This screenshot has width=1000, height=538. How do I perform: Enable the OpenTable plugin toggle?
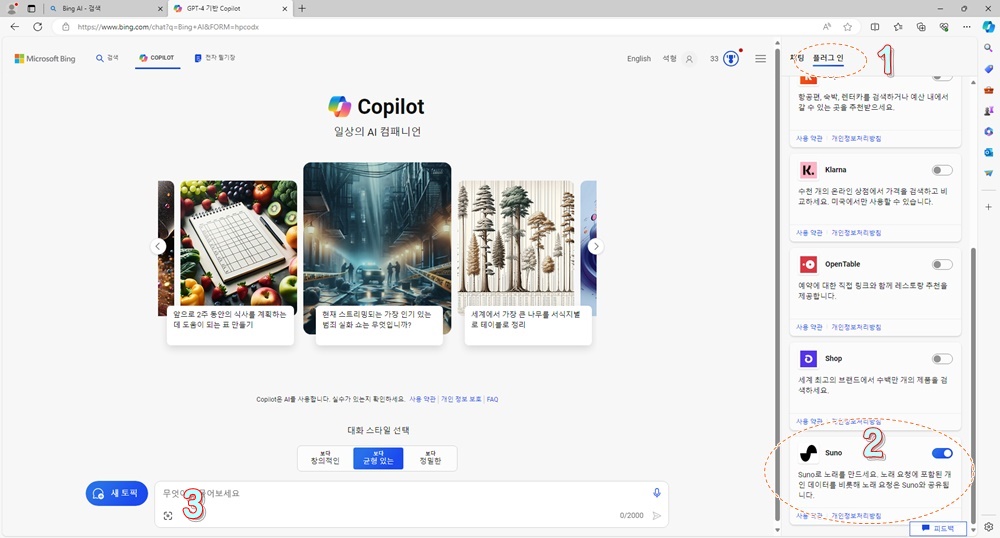[x=942, y=265]
